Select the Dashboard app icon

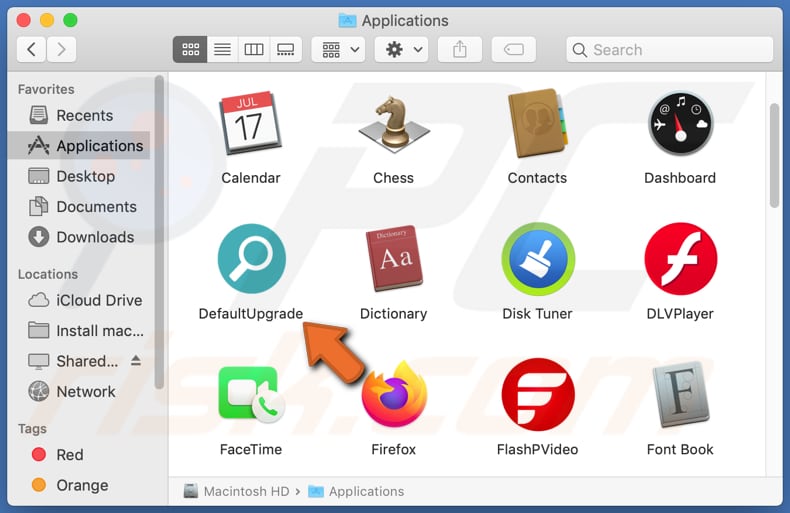(680, 123)
